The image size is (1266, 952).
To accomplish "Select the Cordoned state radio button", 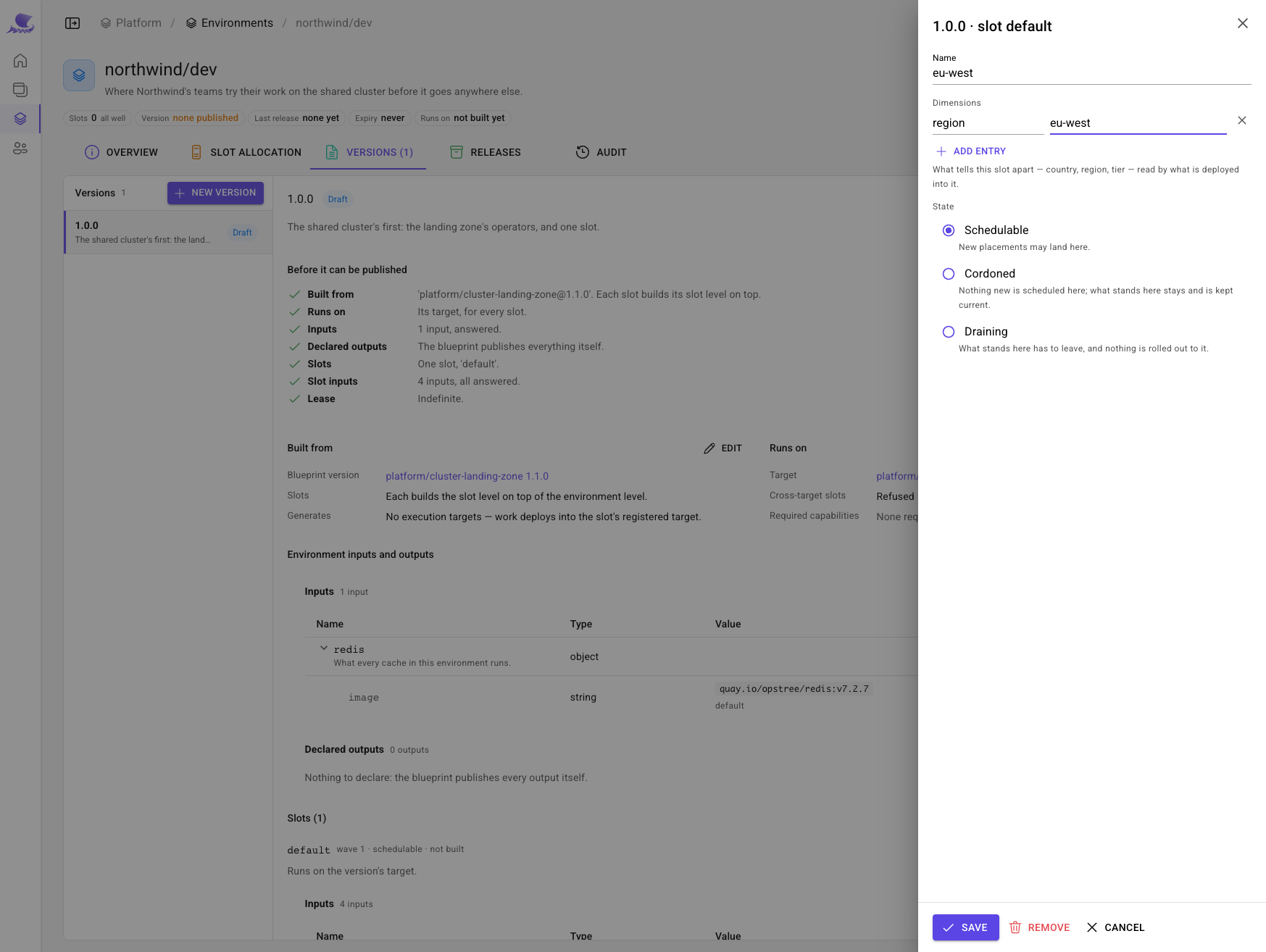I will coord(949,274).
